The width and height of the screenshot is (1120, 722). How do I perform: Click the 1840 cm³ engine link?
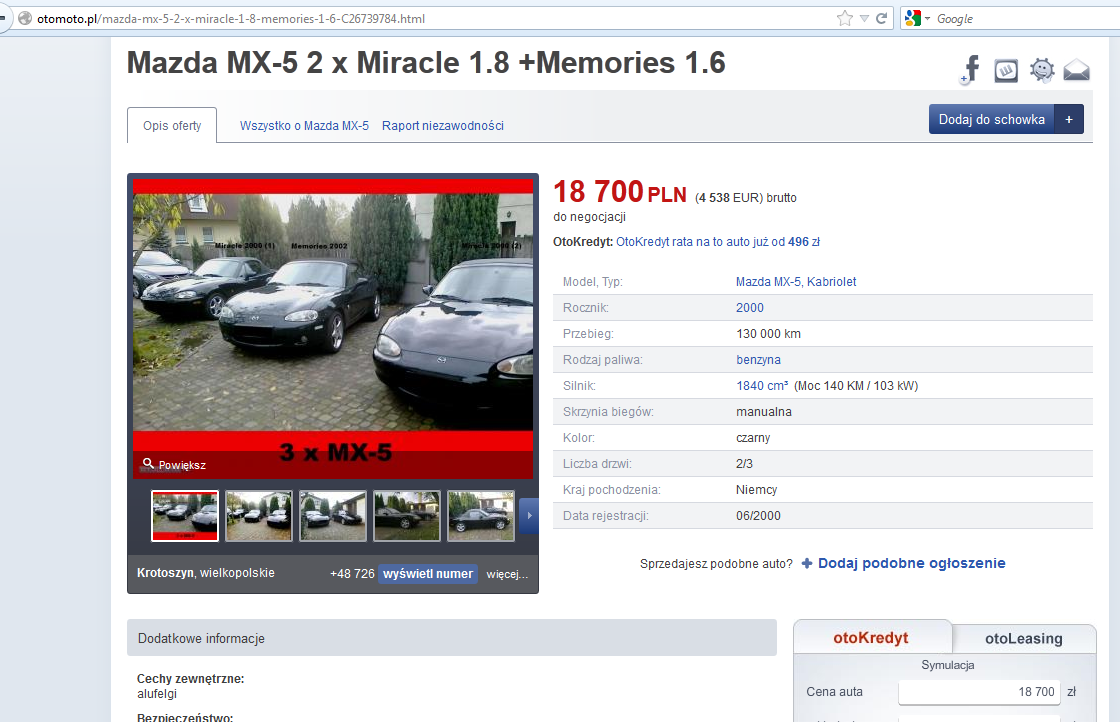pyautogui.click(x=761, y=386)
